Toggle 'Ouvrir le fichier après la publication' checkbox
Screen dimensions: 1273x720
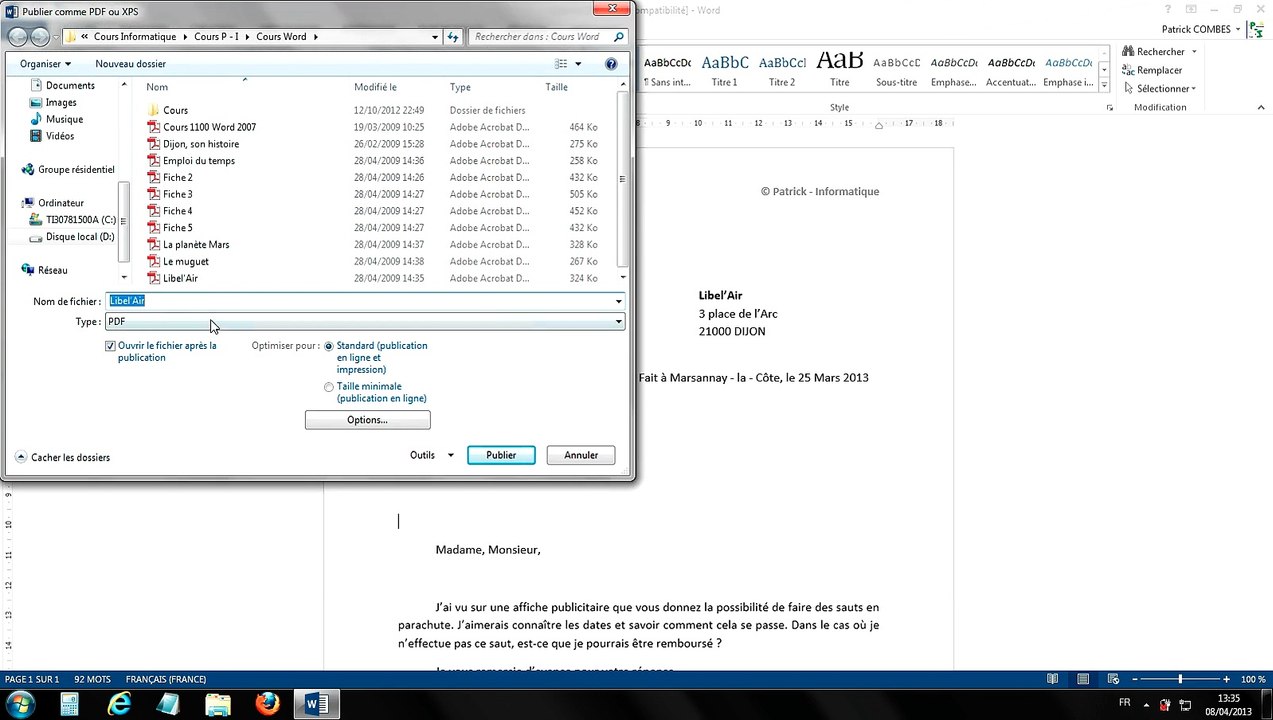(x=110, y=346)
